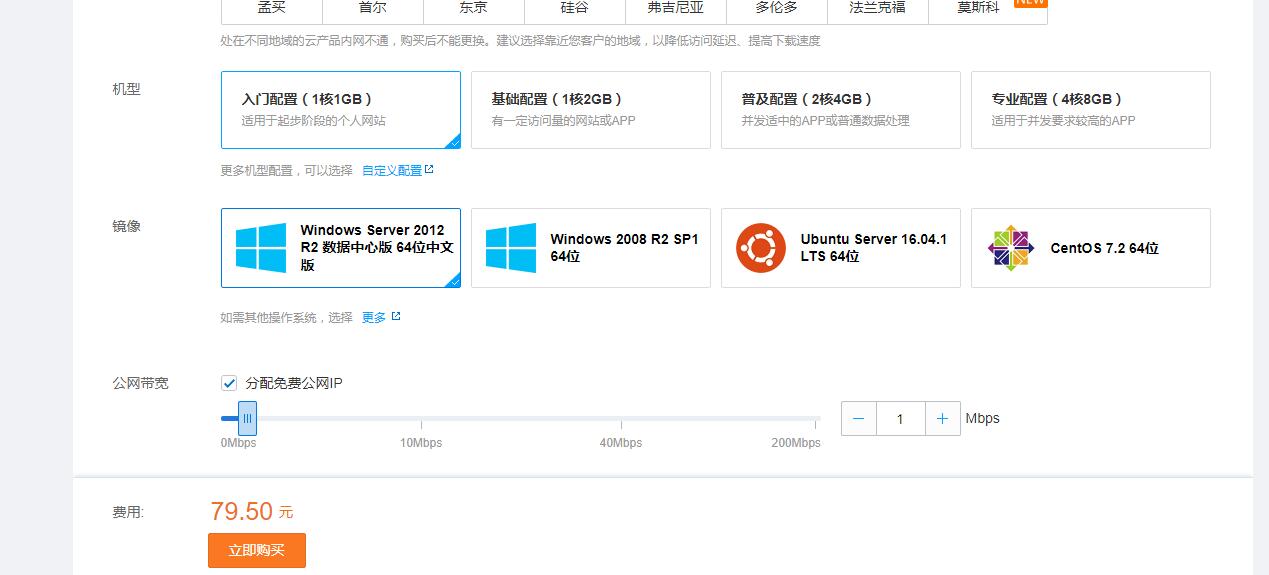Increase bandwidth with the plus button

[x=942, y=419]
